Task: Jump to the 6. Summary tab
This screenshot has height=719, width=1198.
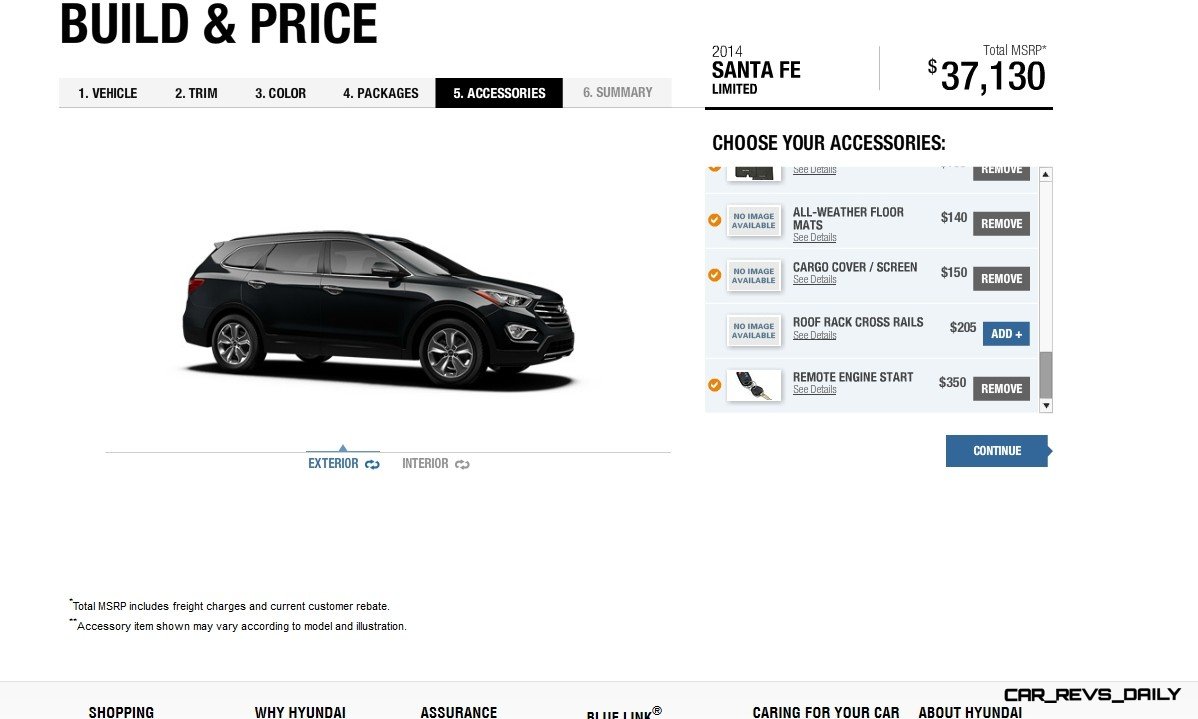Action: pos(617,92)
